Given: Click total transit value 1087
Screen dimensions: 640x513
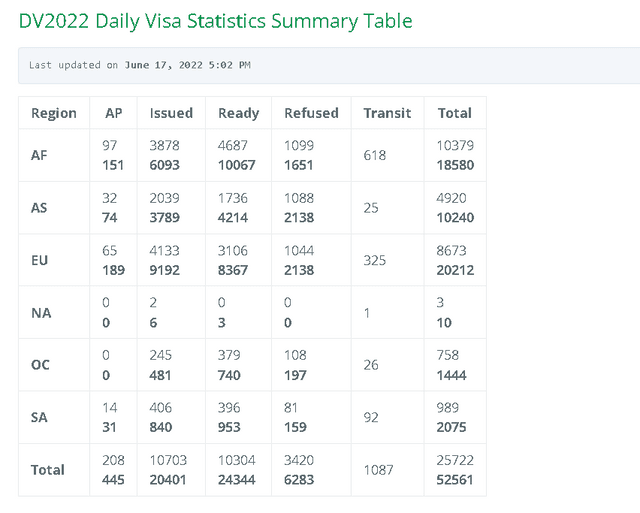Looking at the screenshot, I should click(378, 470).
